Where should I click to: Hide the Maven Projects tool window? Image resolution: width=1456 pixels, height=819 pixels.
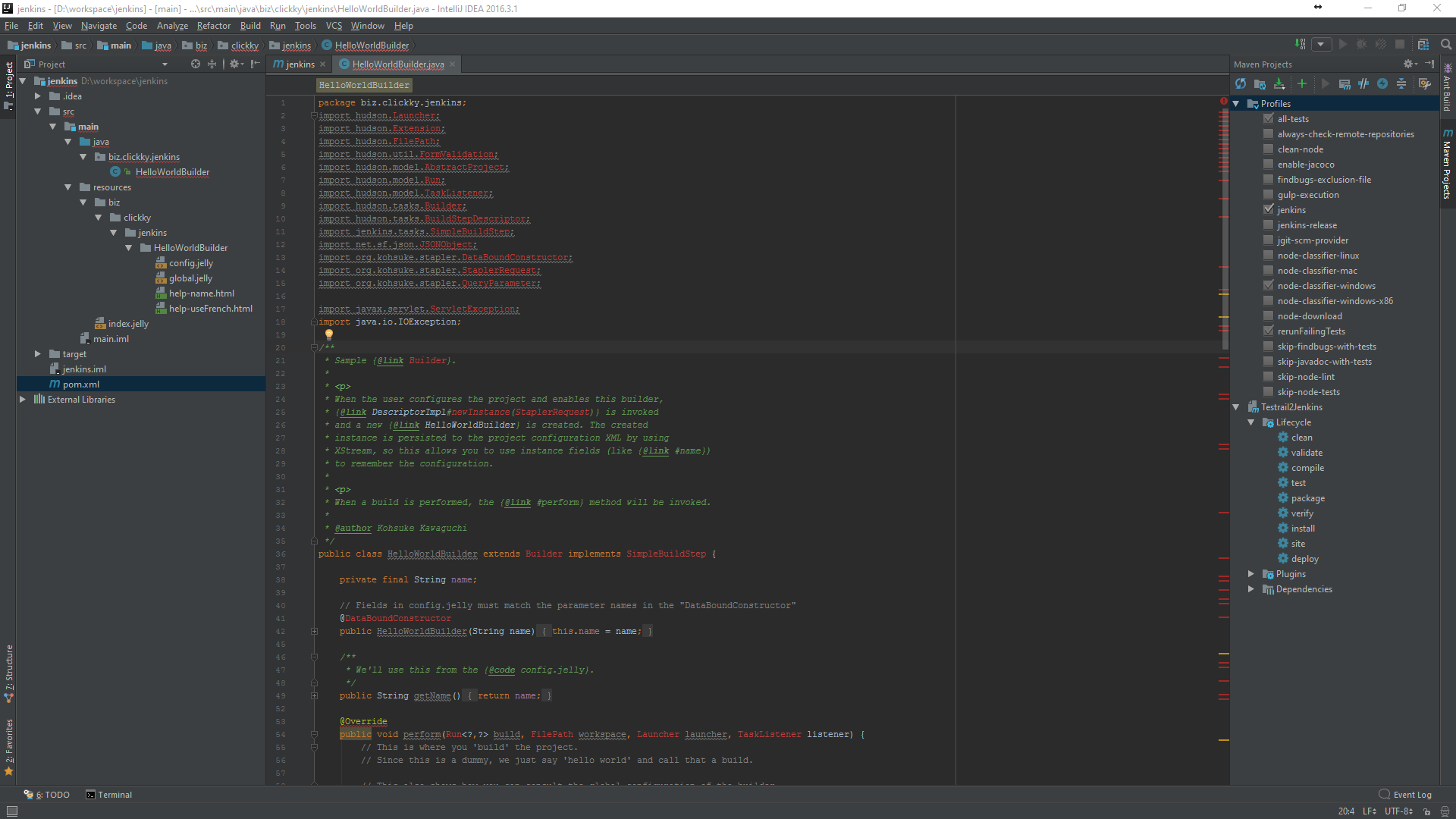coord(1430,64)
